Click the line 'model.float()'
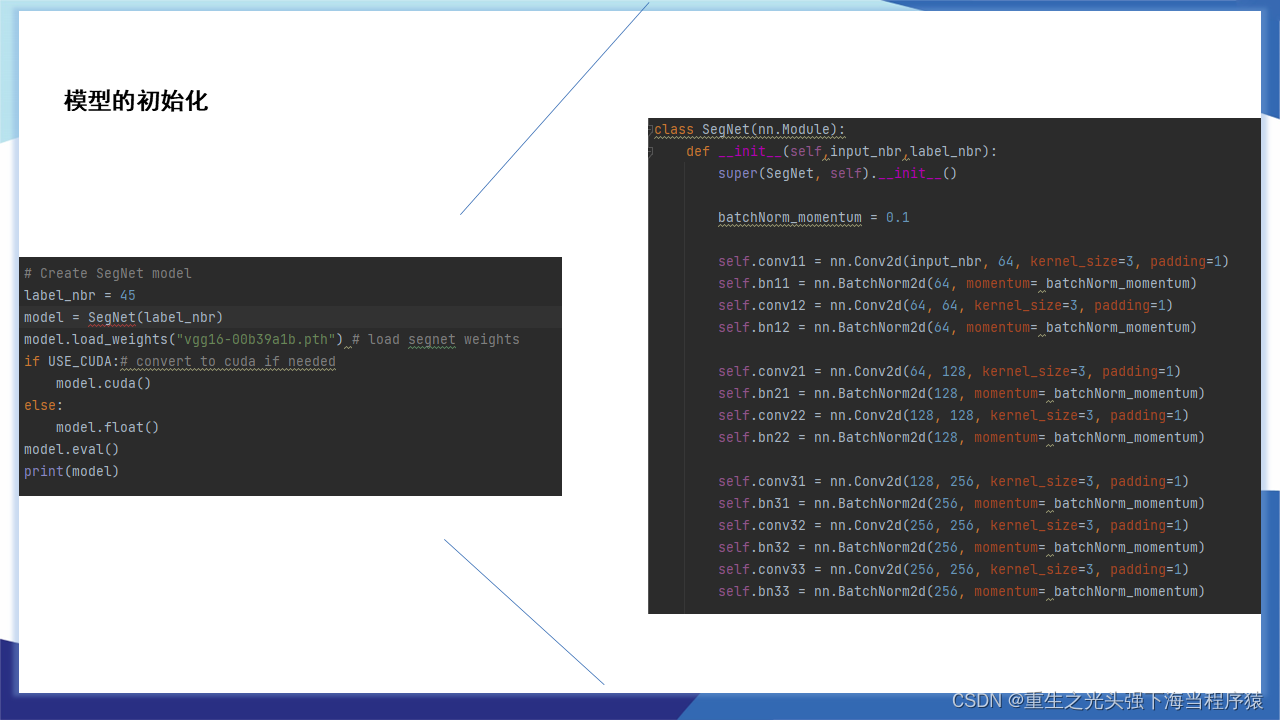This screenshot has height=720, width=1280. pos(108,427)
